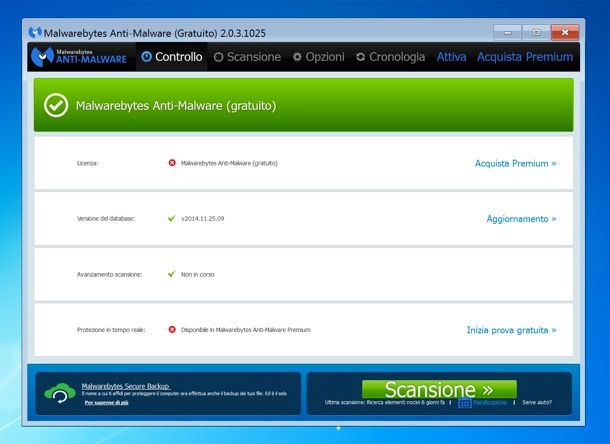Screen dimensions: 610x444
Task: Click the red X icon in the Licenza row
Action: tap(172, 163)
